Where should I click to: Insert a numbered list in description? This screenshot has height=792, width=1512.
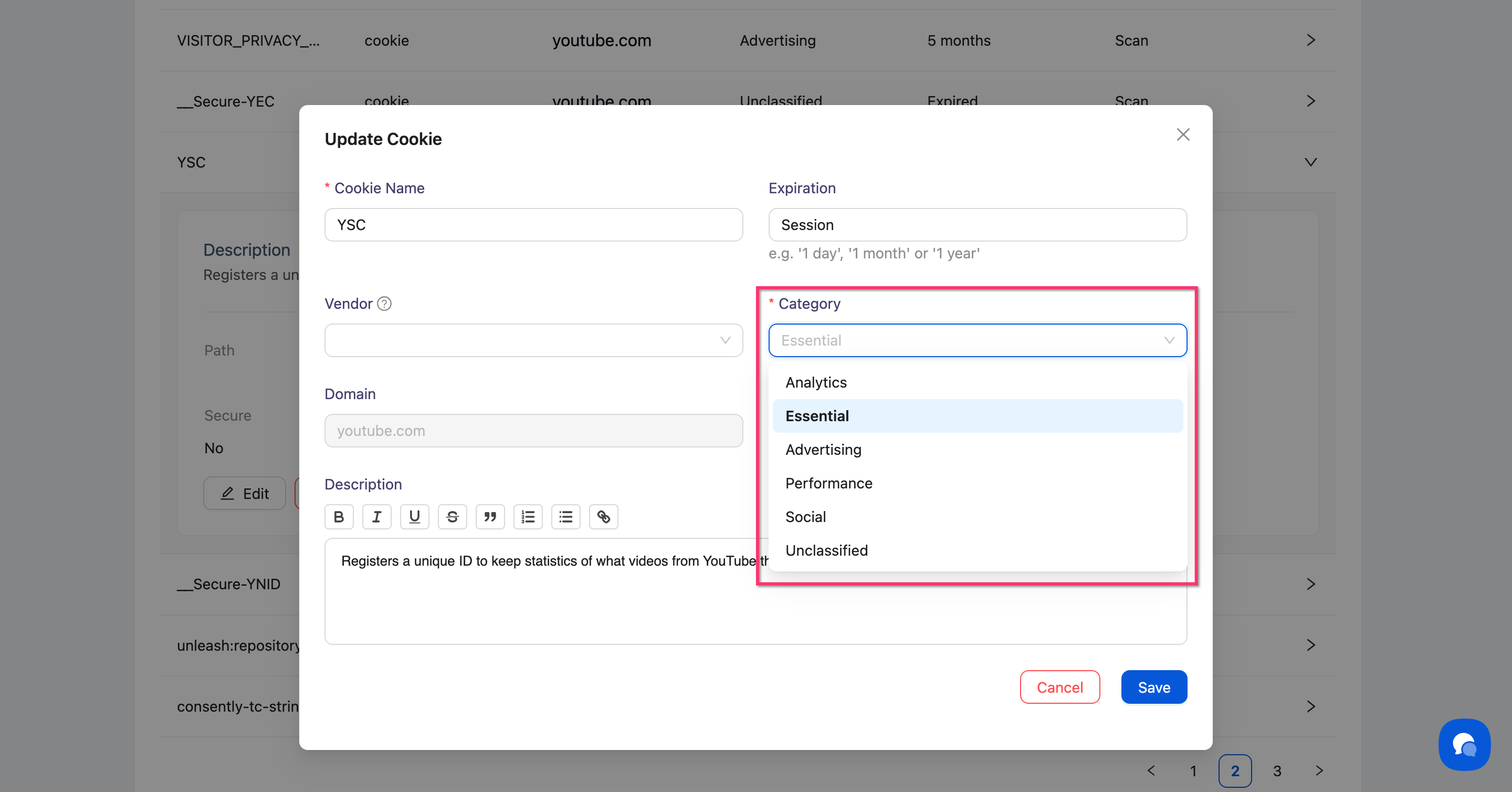click(528, 517)
